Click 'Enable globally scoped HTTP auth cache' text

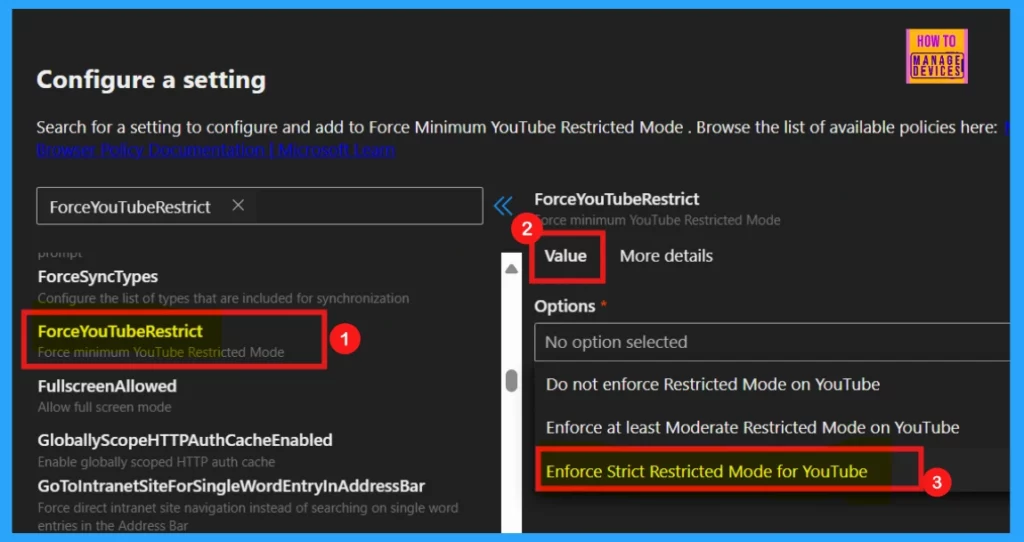pyautogui.click(x=156, y=462)
